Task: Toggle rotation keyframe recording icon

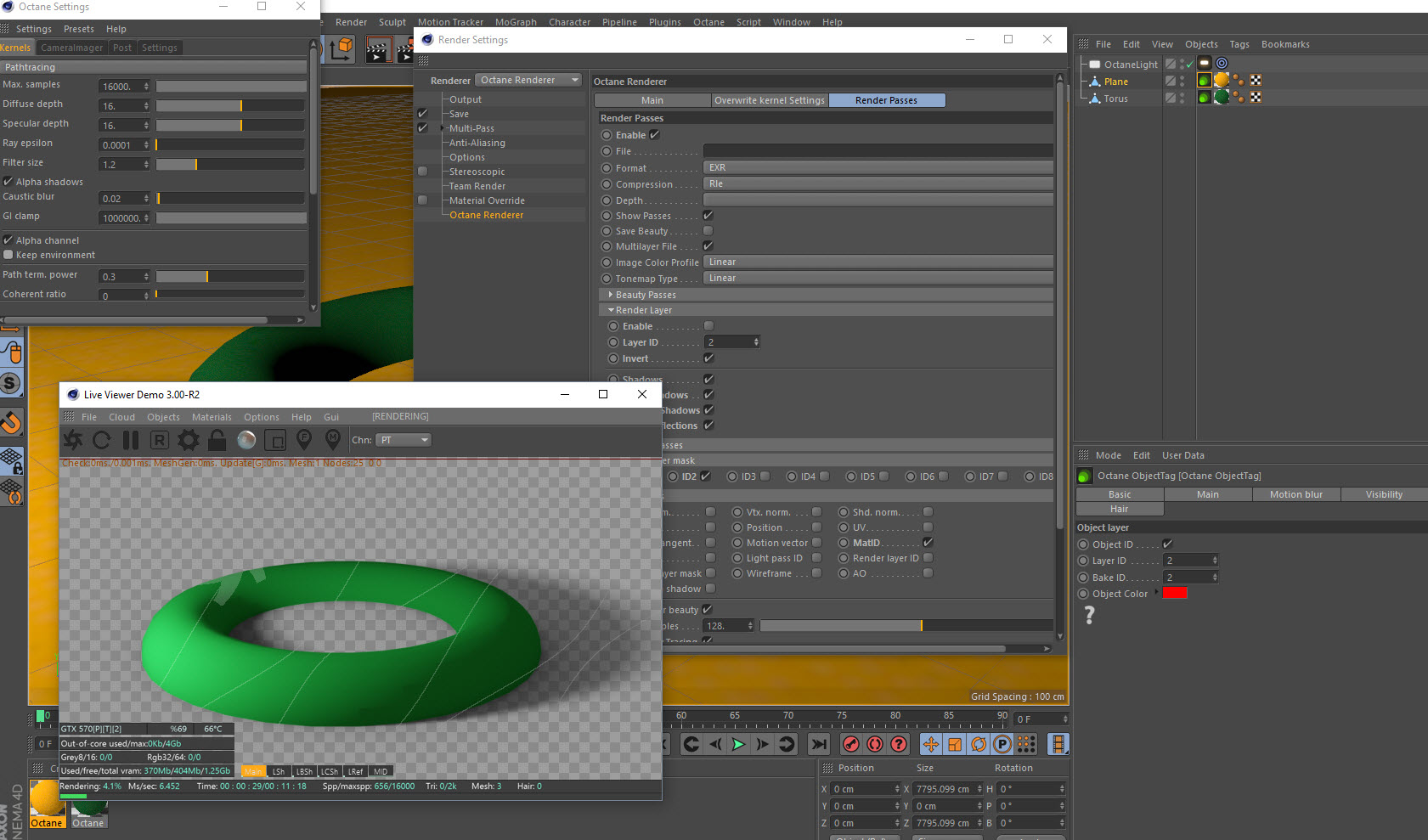Action: click(979, 745)
